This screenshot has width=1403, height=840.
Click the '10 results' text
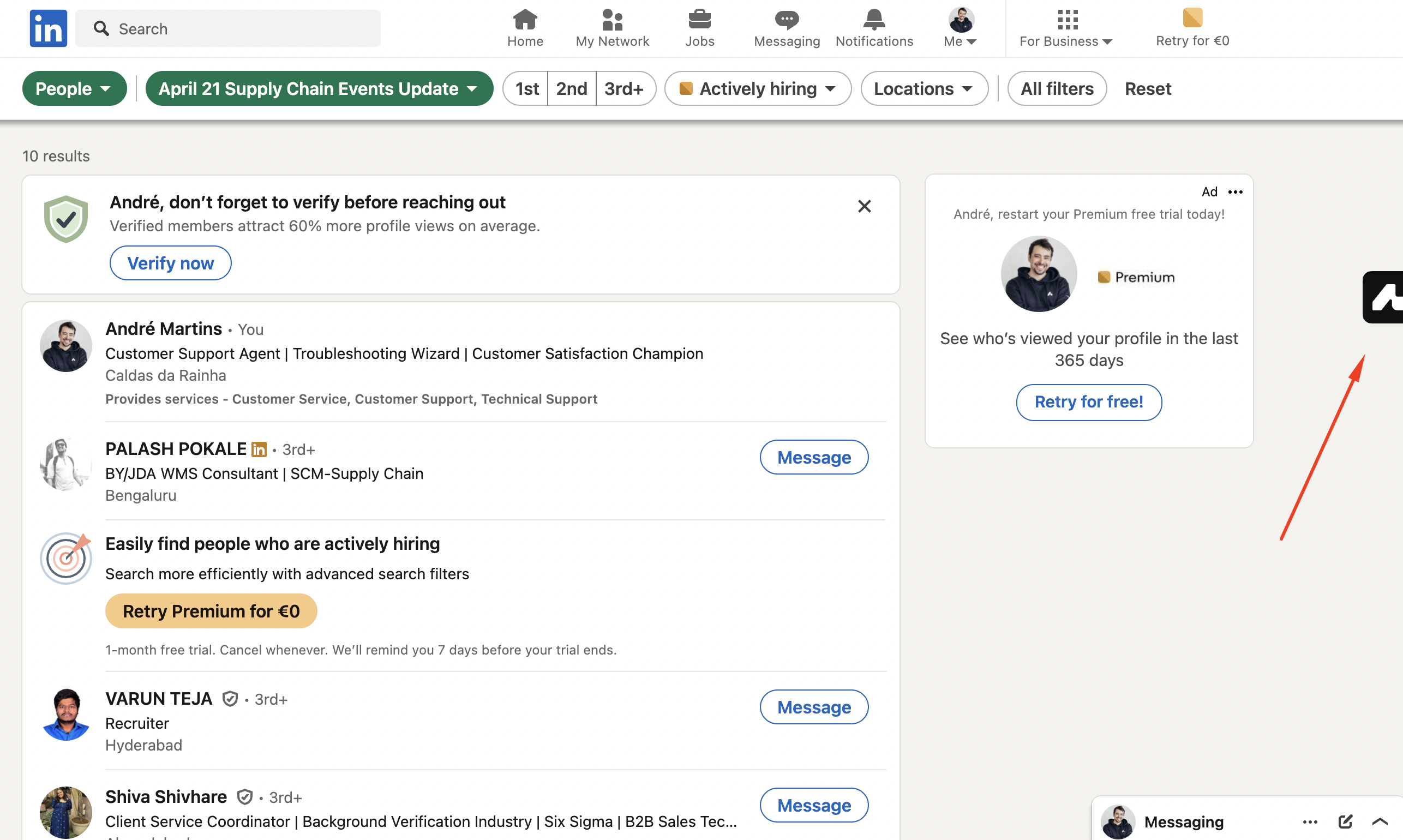[56, 156]
